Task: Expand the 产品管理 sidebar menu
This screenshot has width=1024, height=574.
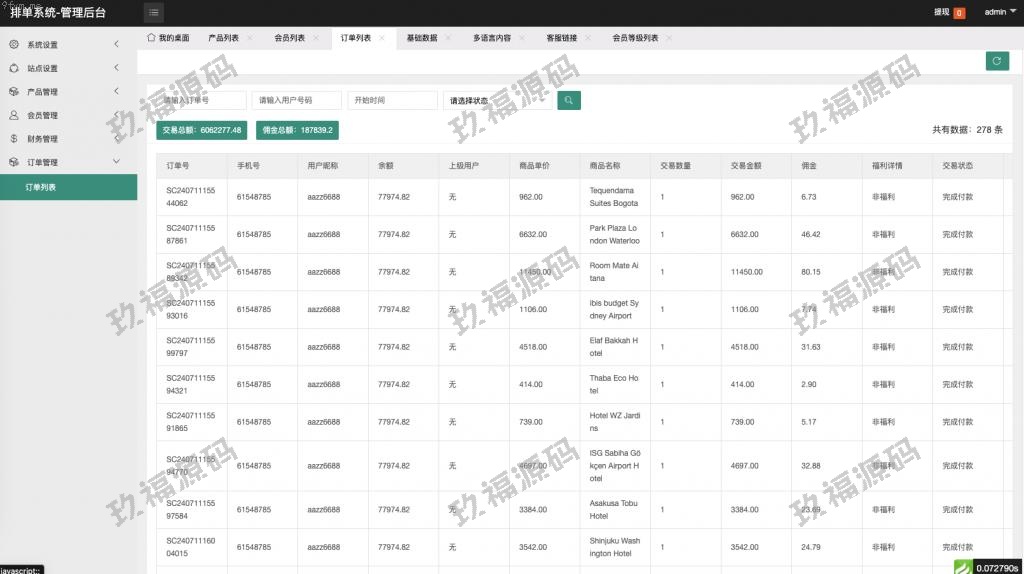Action: (x=116, y=92)
